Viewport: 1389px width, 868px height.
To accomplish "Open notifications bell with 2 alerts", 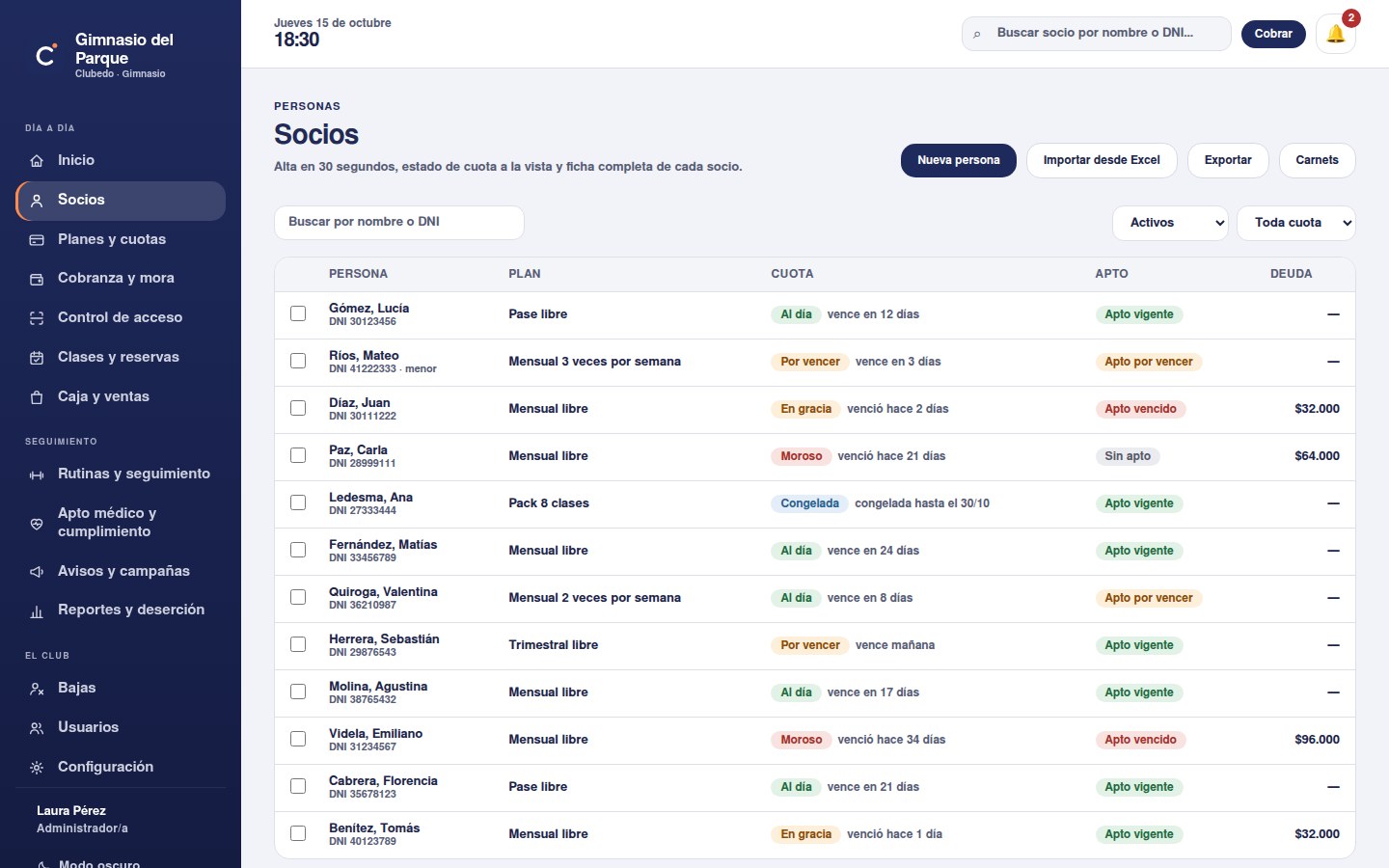I will pos(1336,34).
